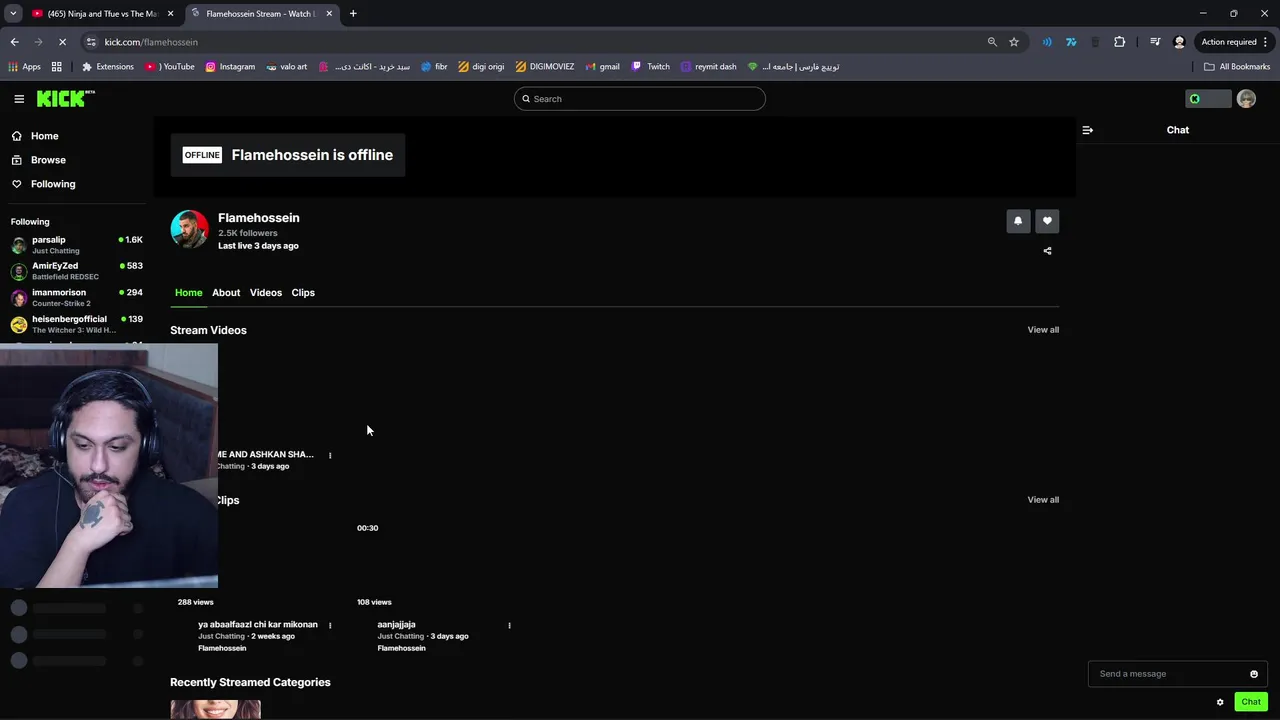View all Clips
Image resolution: width=1280 pixels, height=720 pixels.
pos(1043,500)
